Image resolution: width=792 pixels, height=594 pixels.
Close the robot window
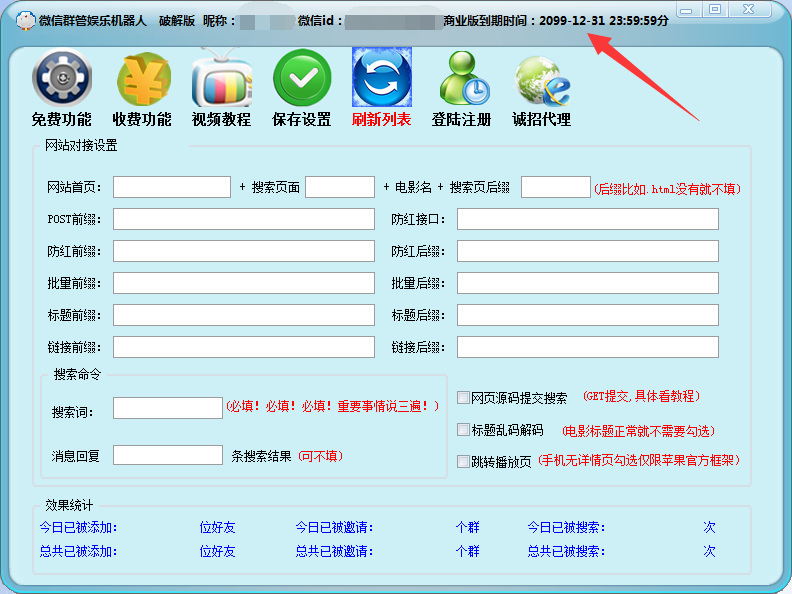(749, 9)
